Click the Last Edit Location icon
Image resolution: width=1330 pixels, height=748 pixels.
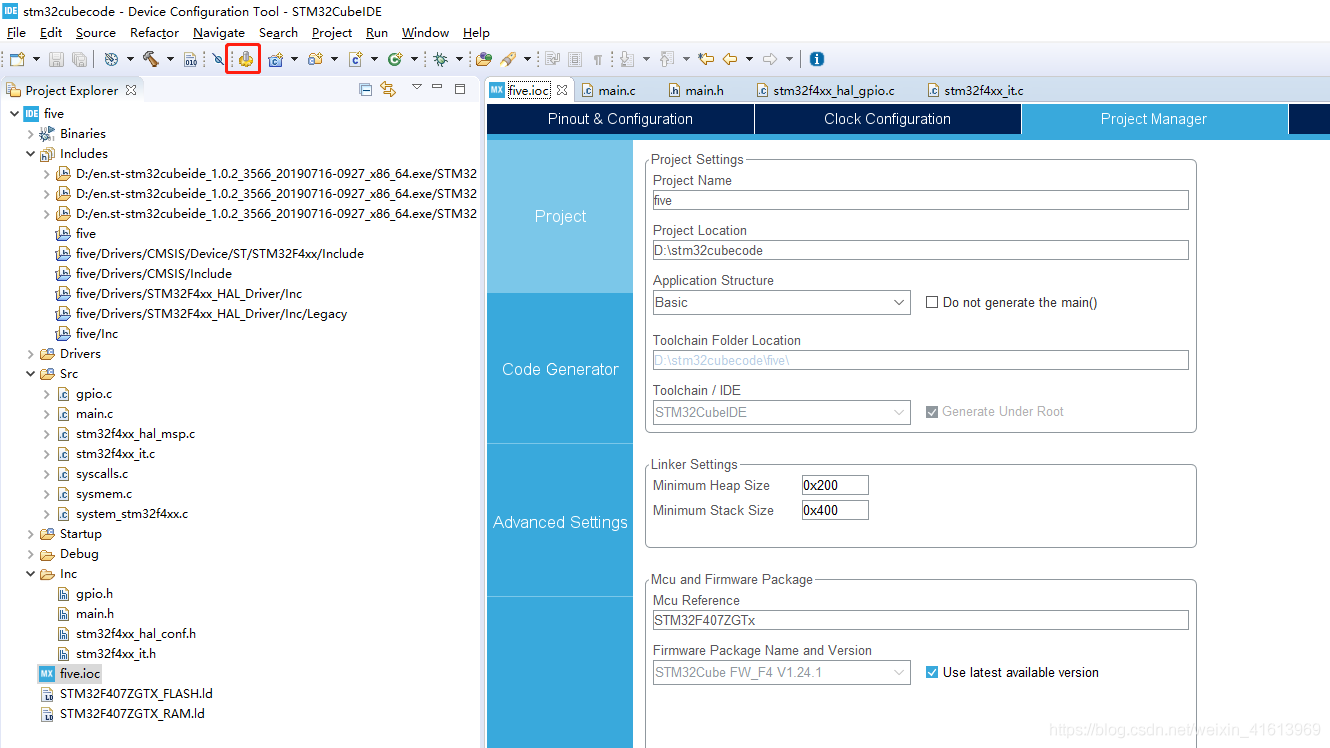(x=707, y=59)
